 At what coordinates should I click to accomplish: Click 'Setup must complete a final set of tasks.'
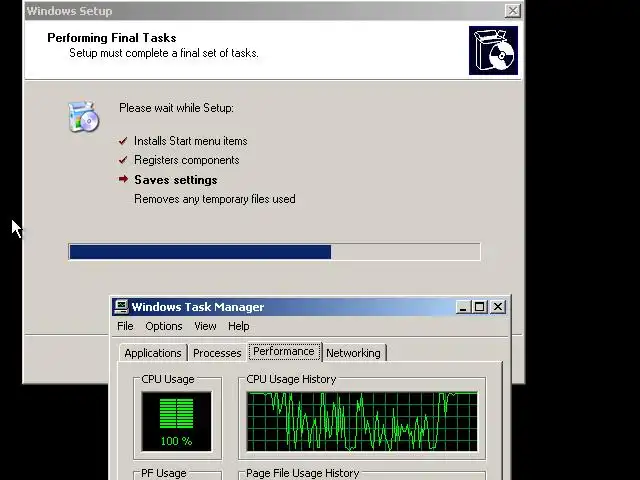click(x=164, y=53)
